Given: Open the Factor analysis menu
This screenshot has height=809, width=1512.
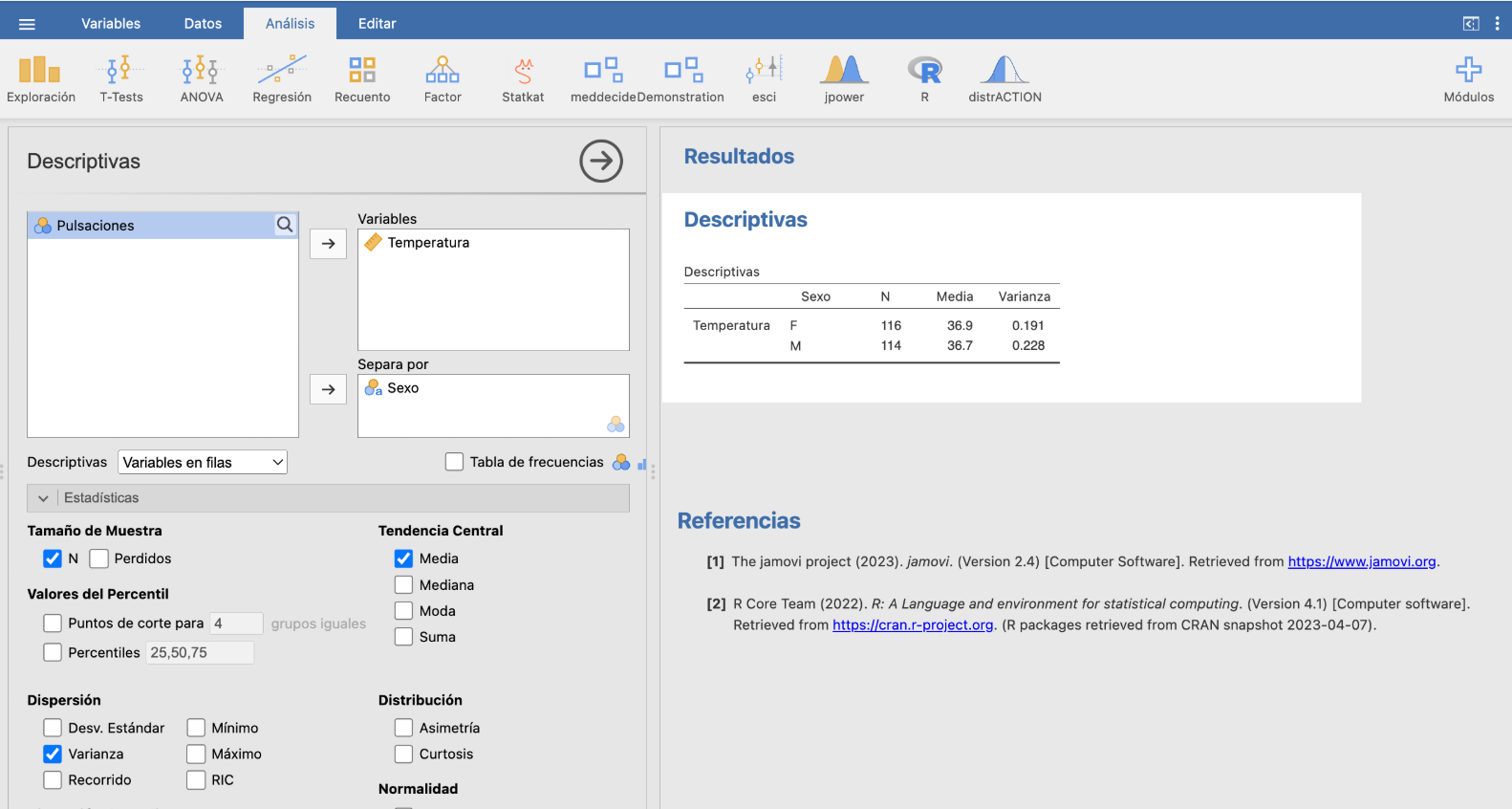Looking at the screenshot, I should [443, 79].
